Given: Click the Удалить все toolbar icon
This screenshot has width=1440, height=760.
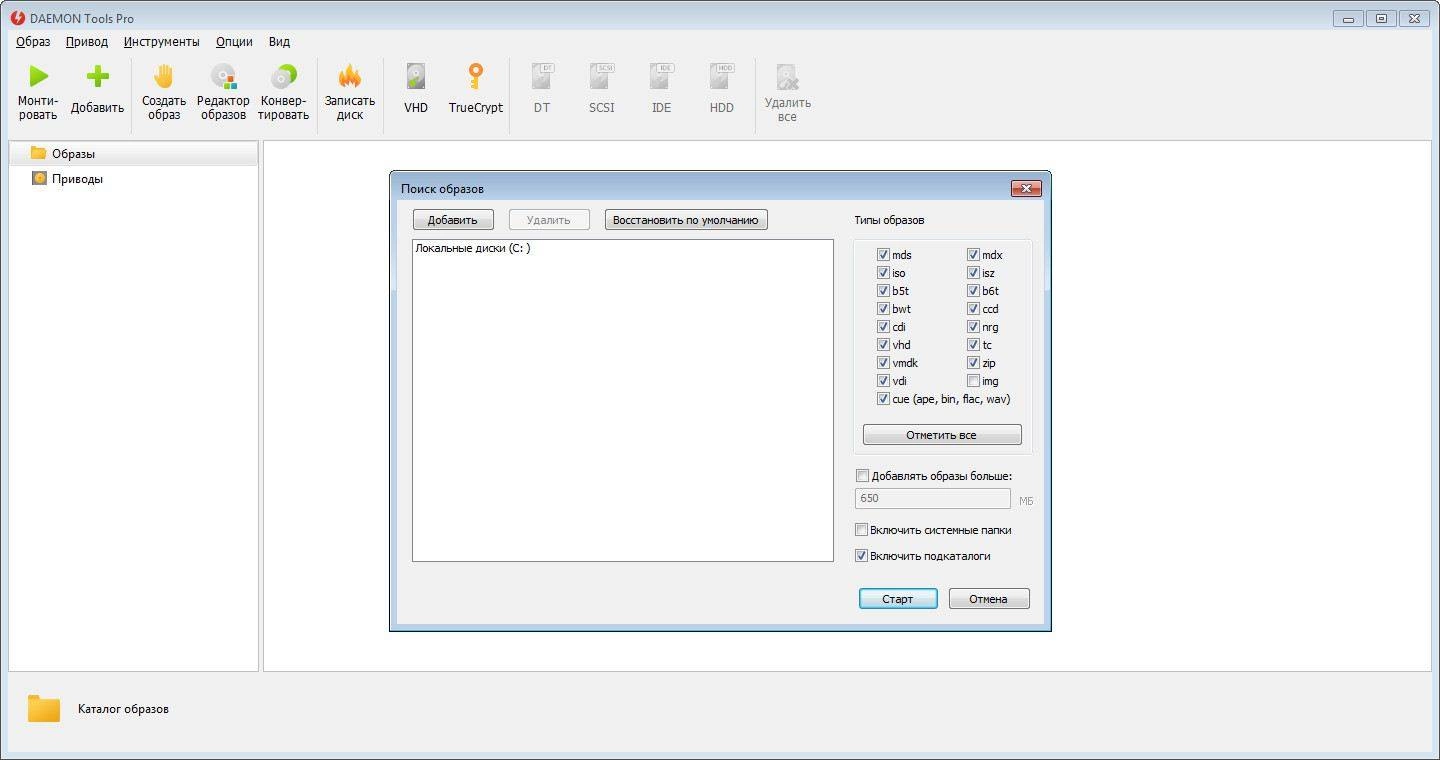Looking at the screenshot, I should click(788, 78).
